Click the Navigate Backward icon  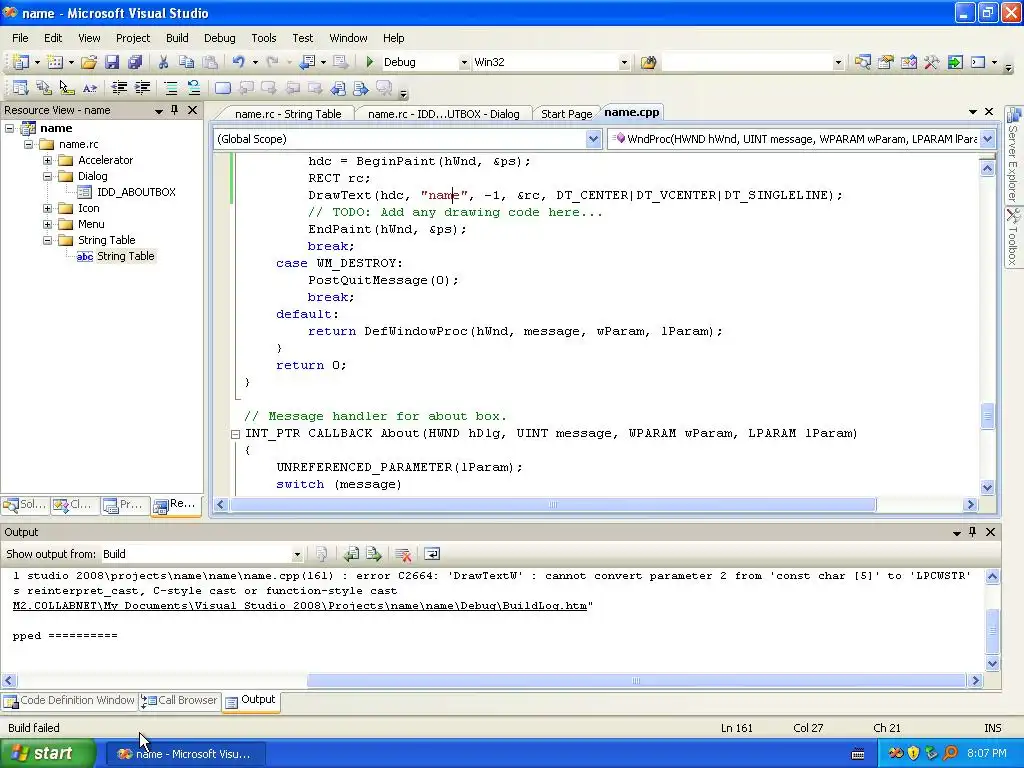307,62
